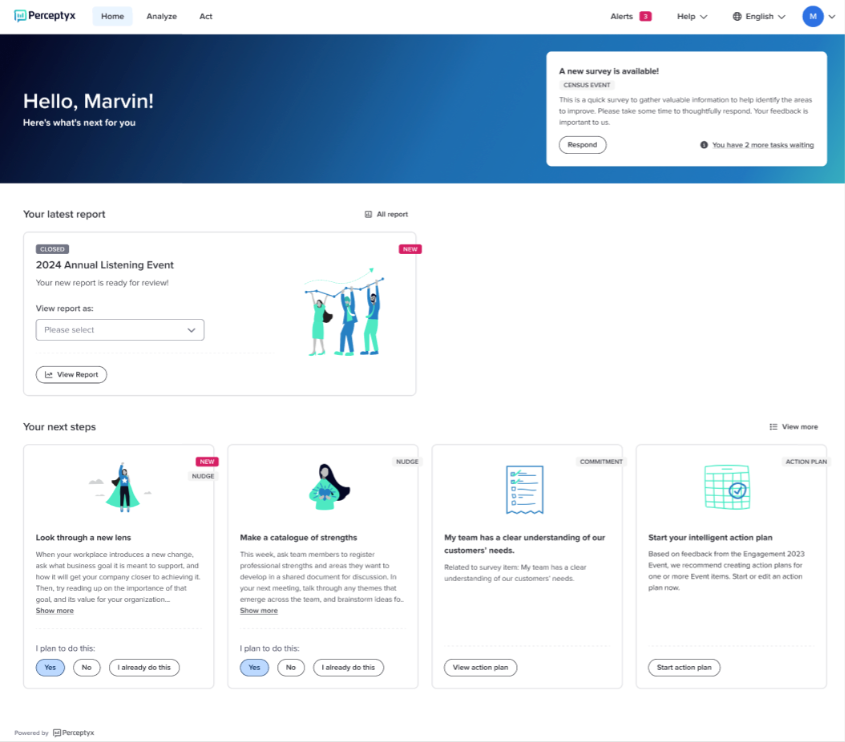The height and width of the screenshot is (742, 845).
Task: Select Yes for 'Make a catalogue of strengths'
Action: (254, 668)
